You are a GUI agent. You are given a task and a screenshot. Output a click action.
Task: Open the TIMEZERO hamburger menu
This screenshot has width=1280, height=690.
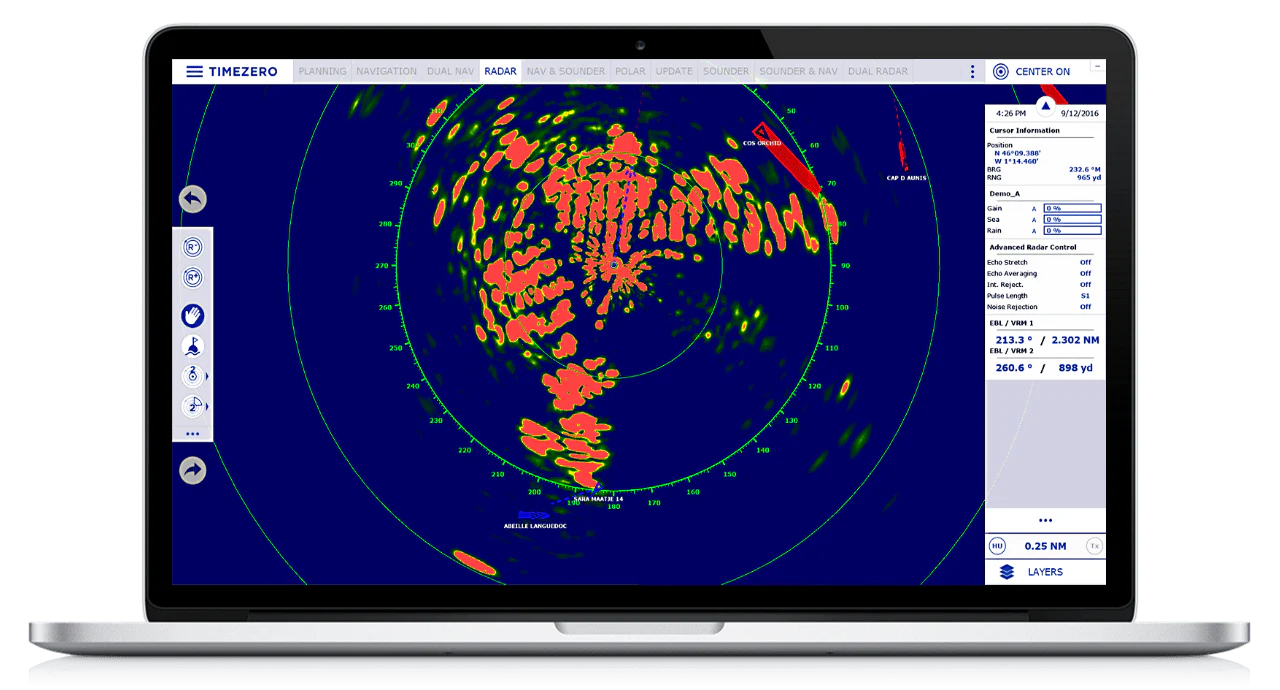click(194, 72)
